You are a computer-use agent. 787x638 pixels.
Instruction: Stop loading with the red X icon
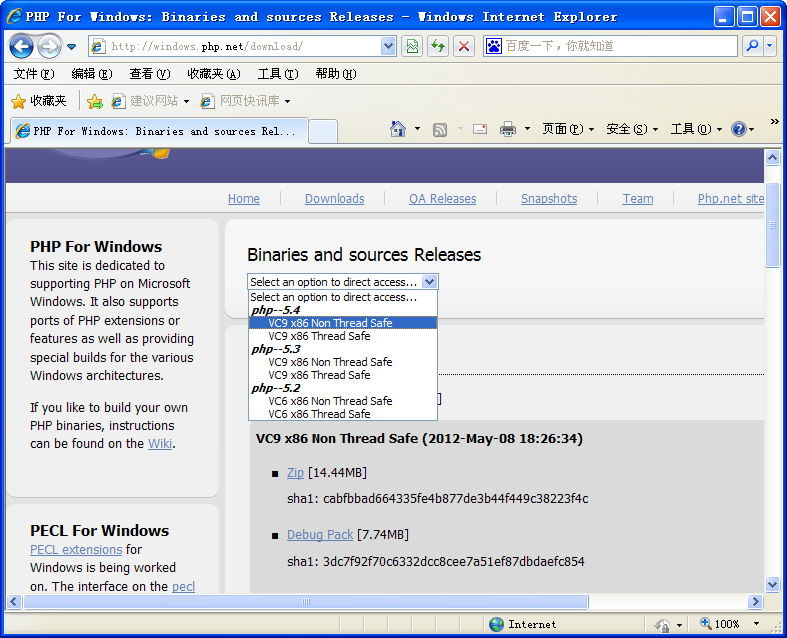[x=464, y=46]
